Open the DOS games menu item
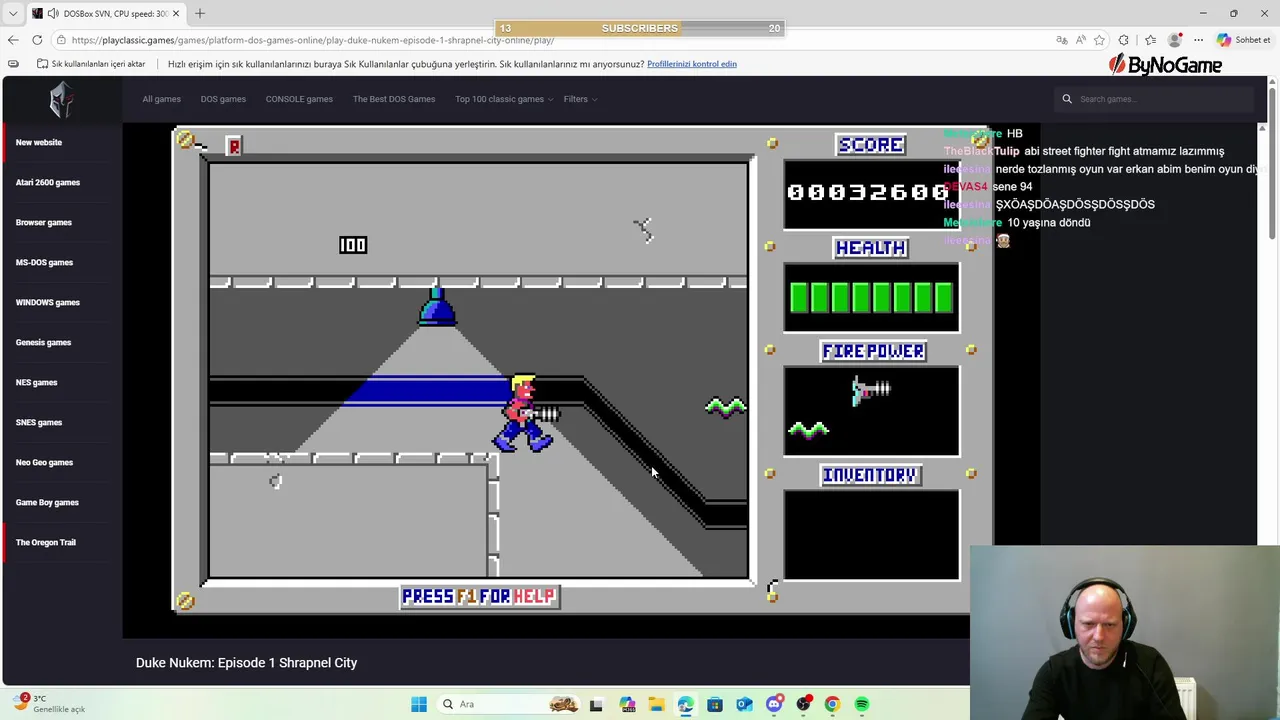Screen dimensions: 1280x720 pyautogui.click(x=223, y=99)
